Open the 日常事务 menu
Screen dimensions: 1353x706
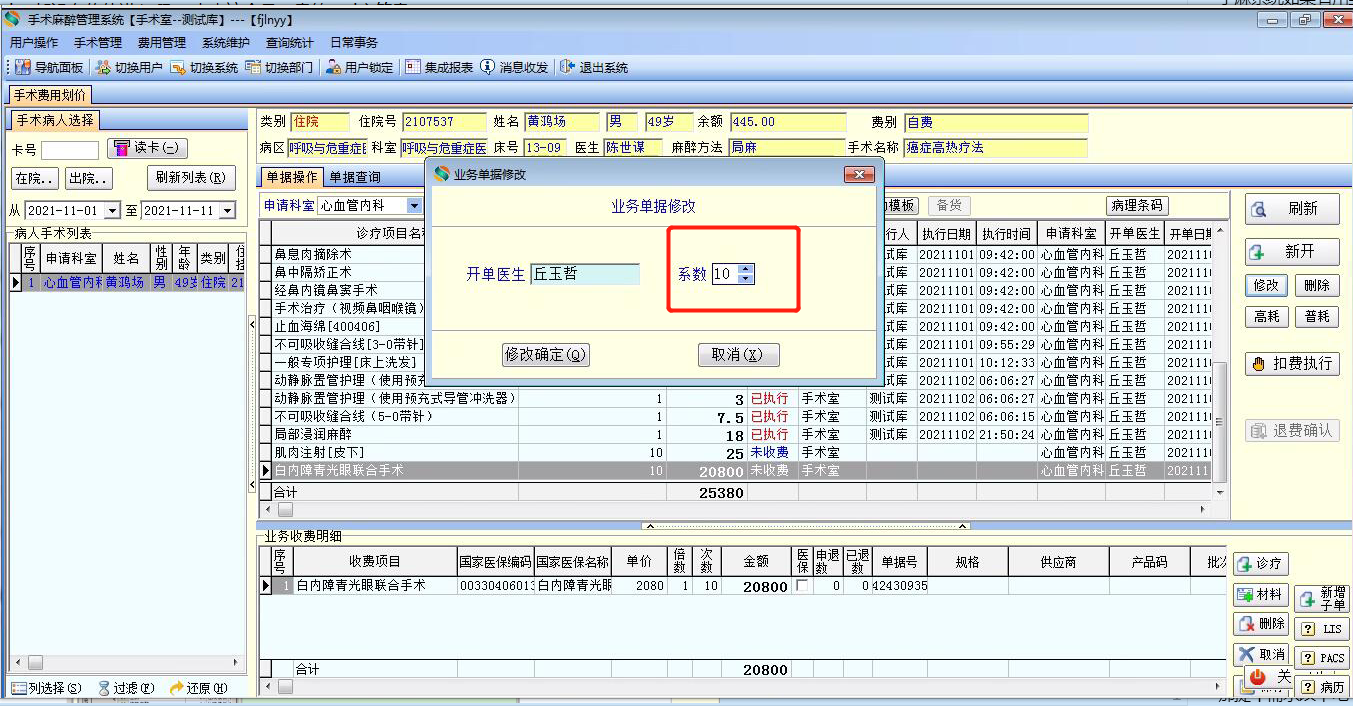[x=354, y=43]
